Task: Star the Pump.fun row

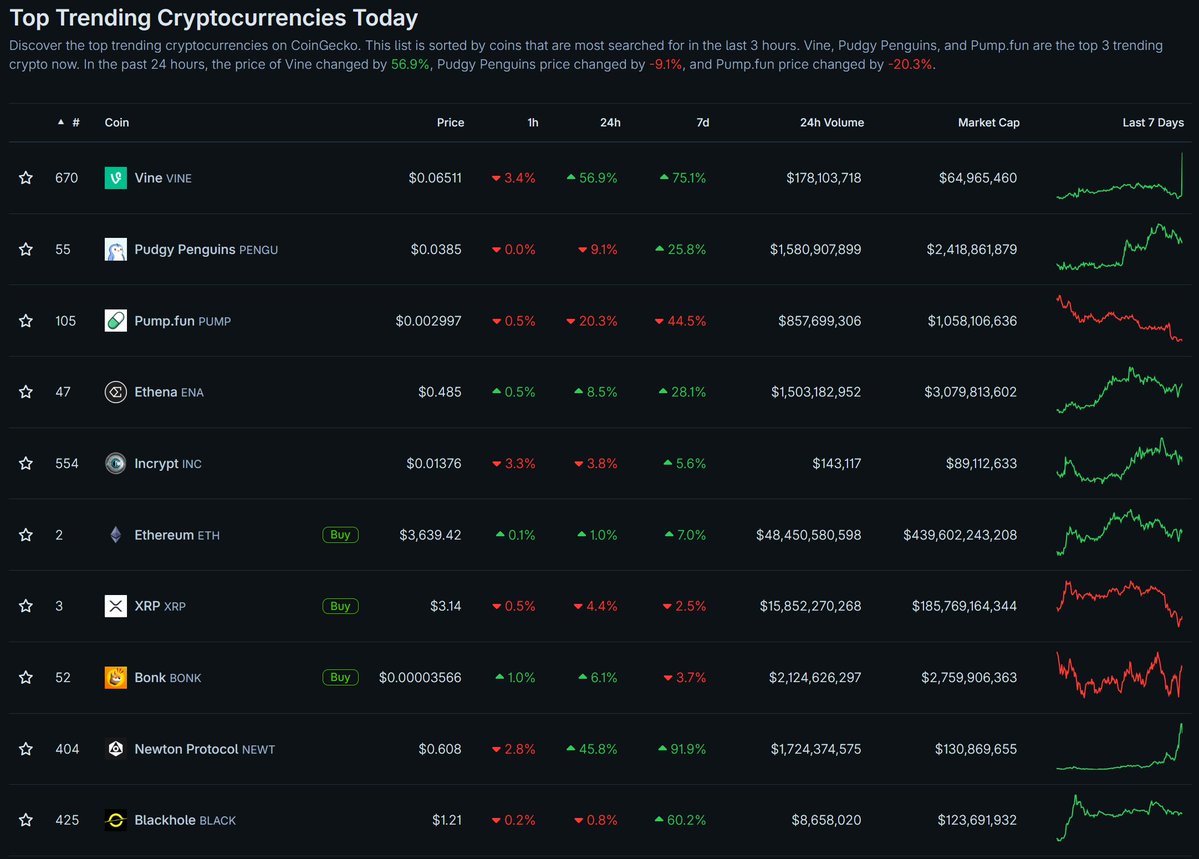Action: click(26, 320)
